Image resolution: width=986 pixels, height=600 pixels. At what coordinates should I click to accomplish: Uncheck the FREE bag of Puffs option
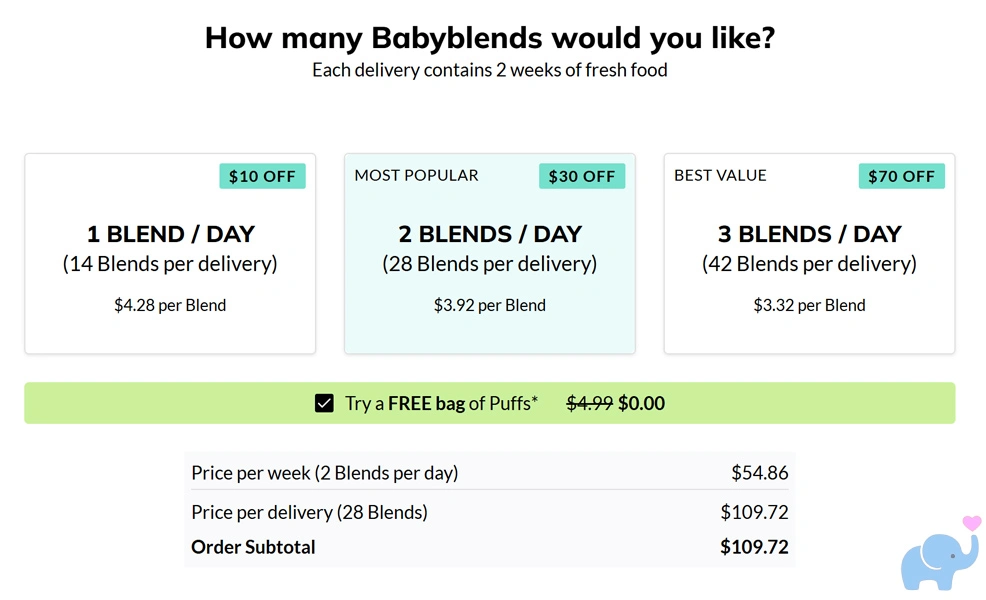point(324,402)
